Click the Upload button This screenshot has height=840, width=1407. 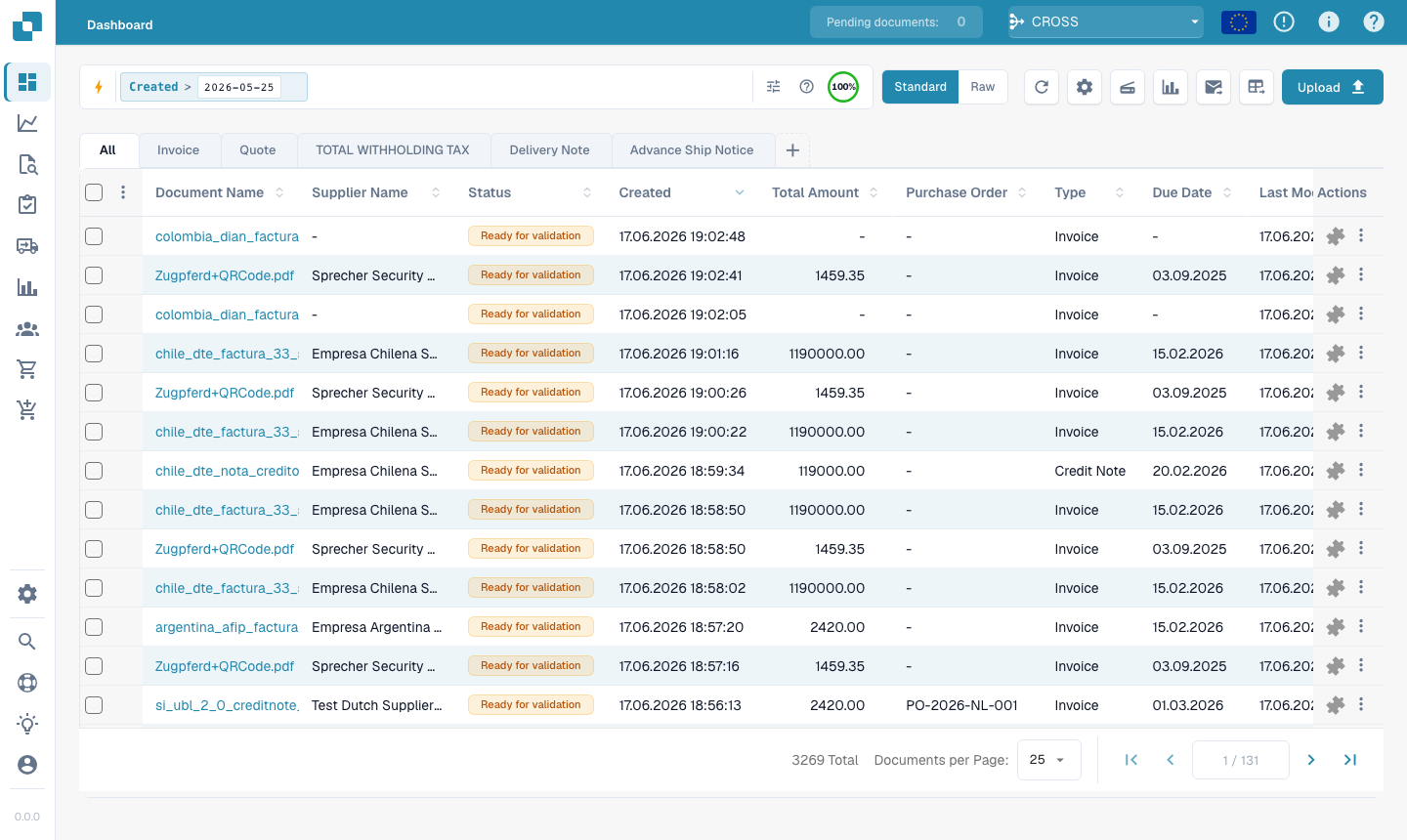[x=1333, y=87]
